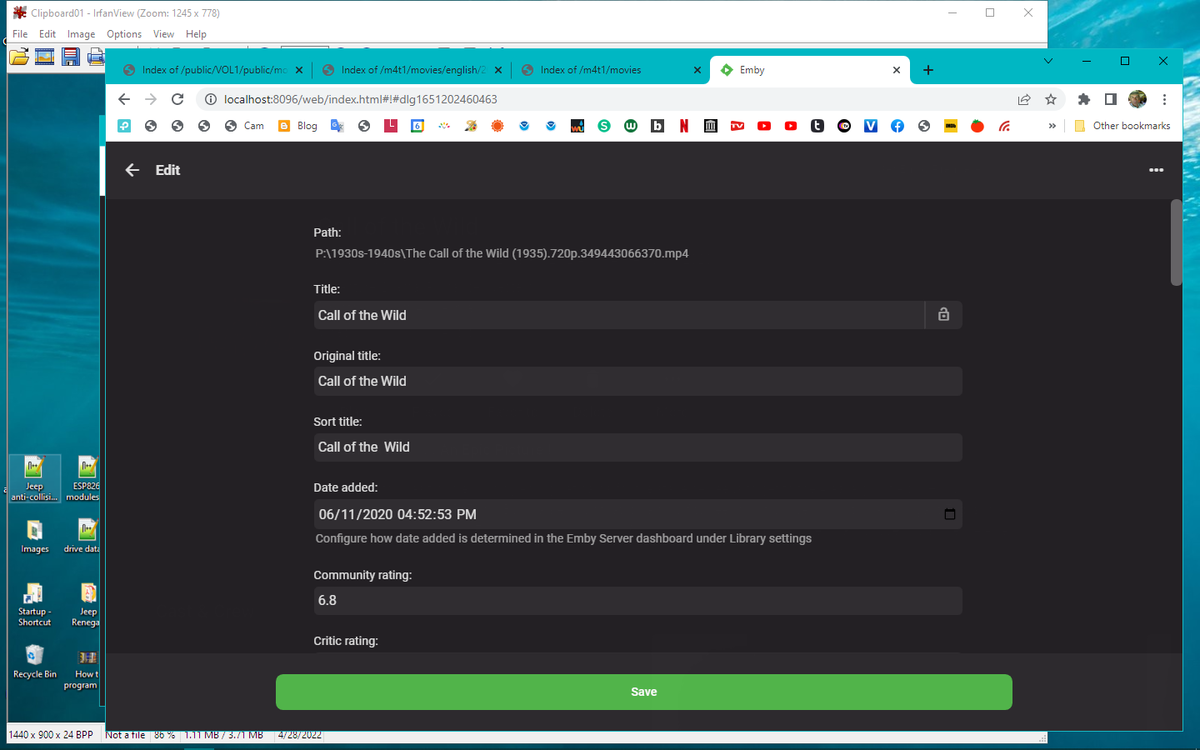Click the back arrow next to Edit
This screenshot has width=1200, height=750.
click(131, 170)
